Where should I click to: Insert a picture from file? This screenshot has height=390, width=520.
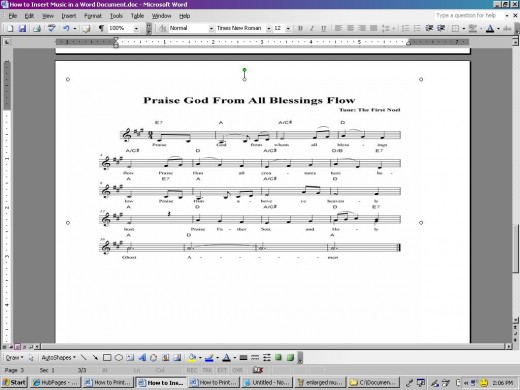(177, 357)
